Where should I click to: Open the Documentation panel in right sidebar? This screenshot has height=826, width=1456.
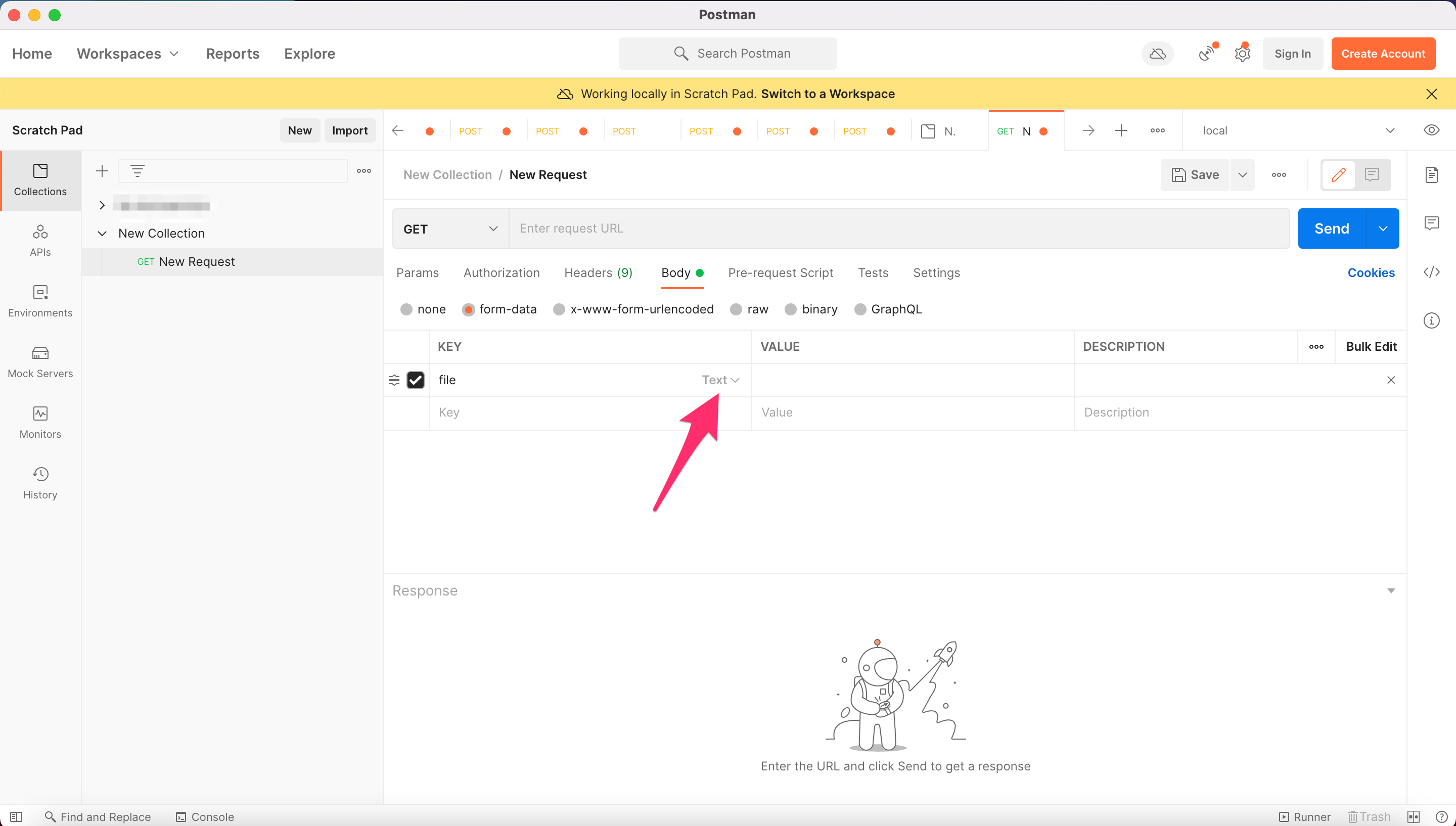tap(1432, 175)
